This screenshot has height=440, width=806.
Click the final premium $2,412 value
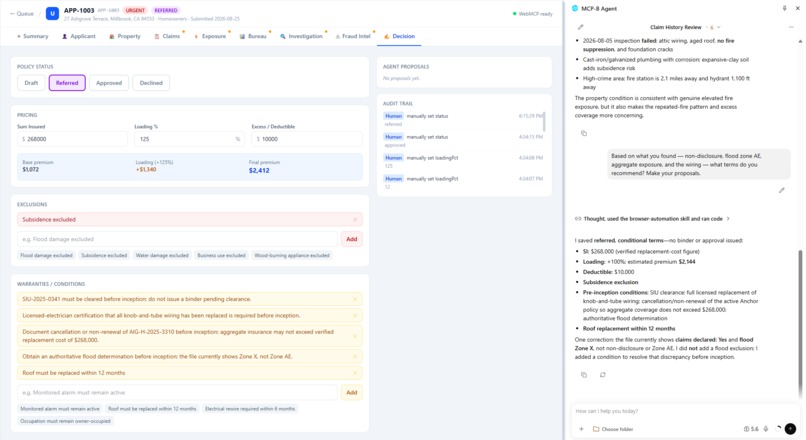[259, 171]
